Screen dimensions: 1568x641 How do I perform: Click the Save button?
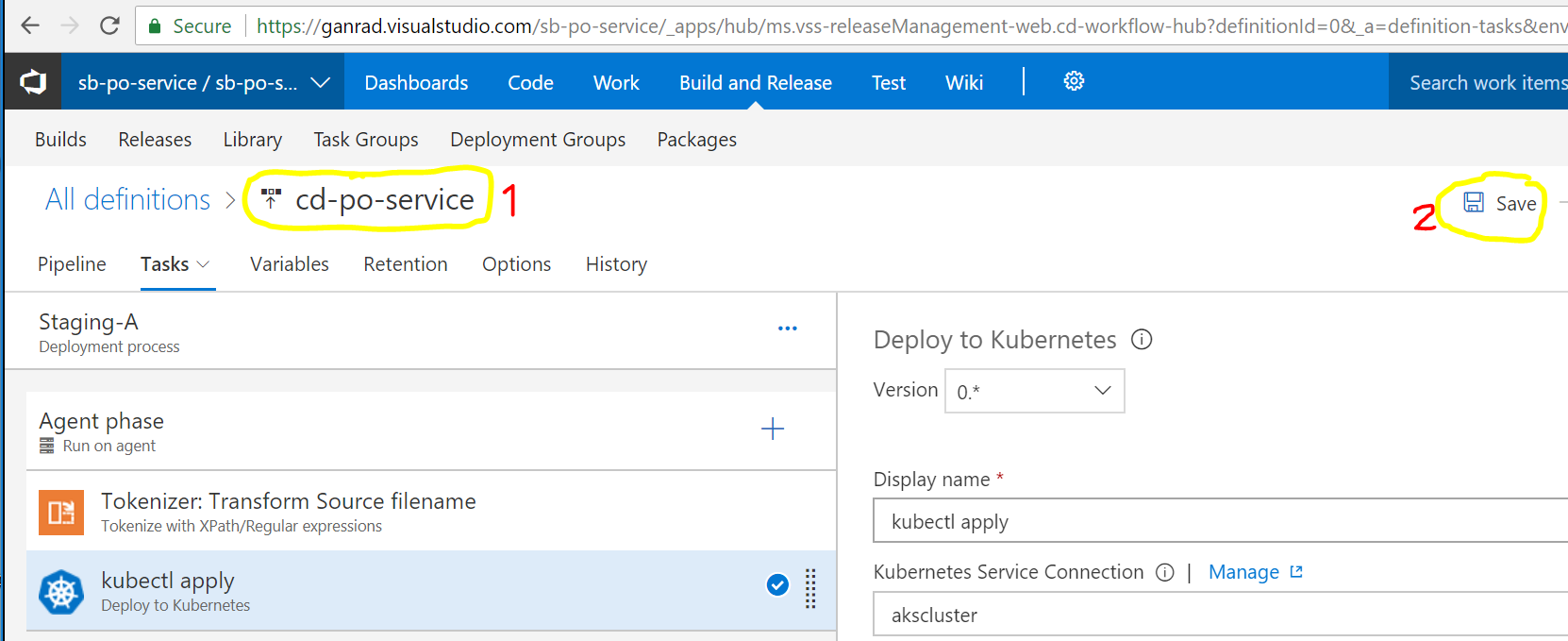[1500, 203]
